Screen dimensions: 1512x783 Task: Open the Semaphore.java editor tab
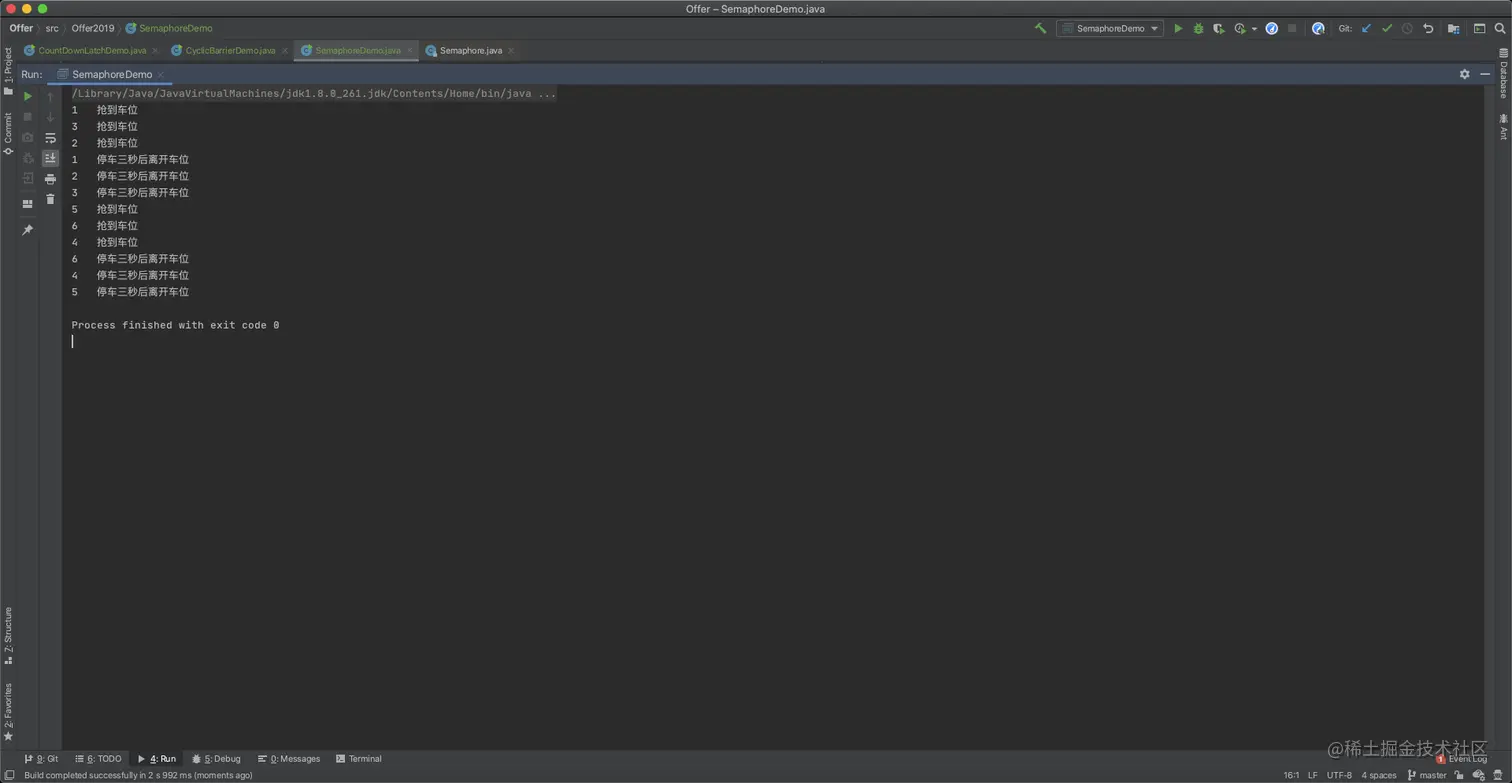[x=464, y=50]
